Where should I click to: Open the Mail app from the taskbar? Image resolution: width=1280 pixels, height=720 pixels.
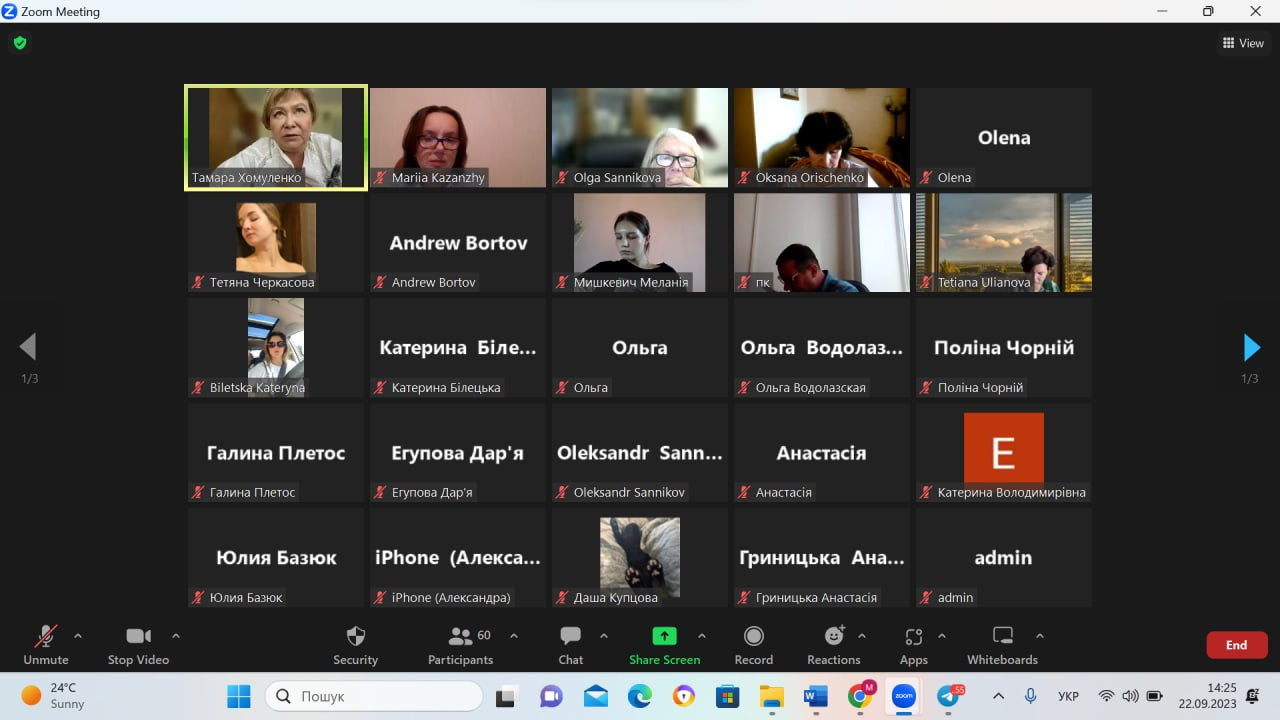(x=596, y=696)
